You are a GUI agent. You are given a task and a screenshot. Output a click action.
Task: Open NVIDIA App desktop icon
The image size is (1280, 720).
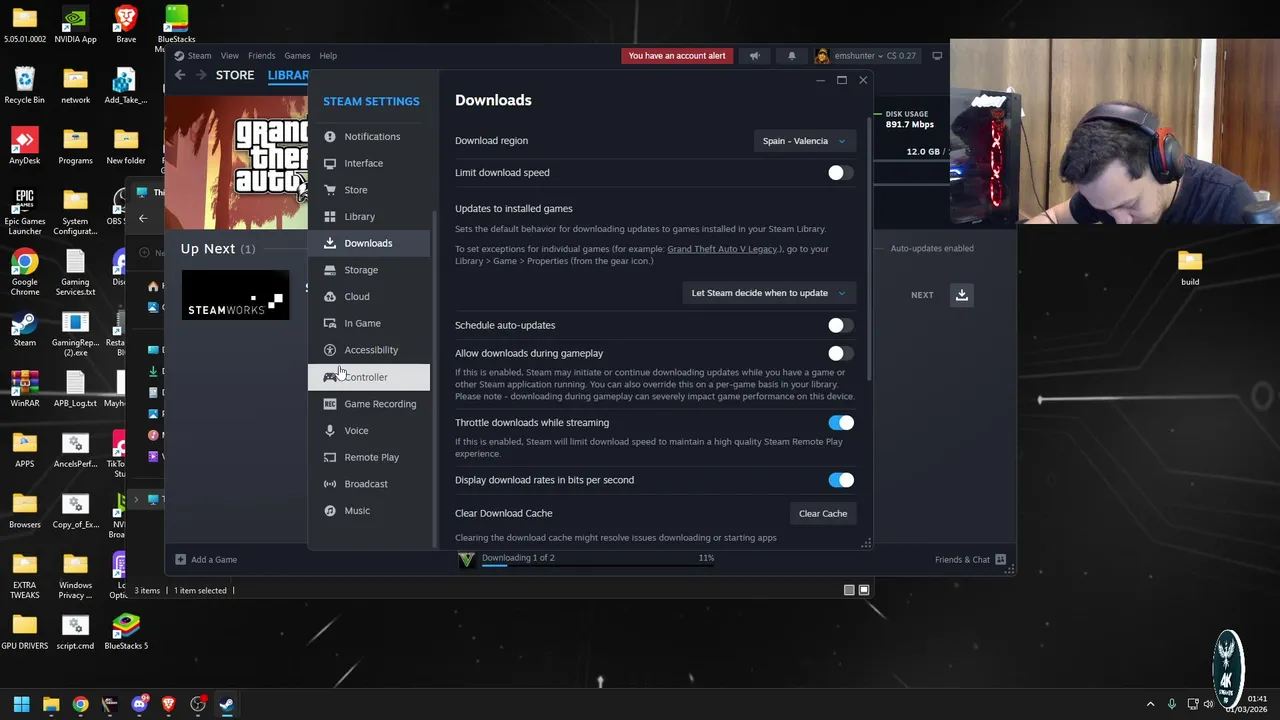click(75, 25)
